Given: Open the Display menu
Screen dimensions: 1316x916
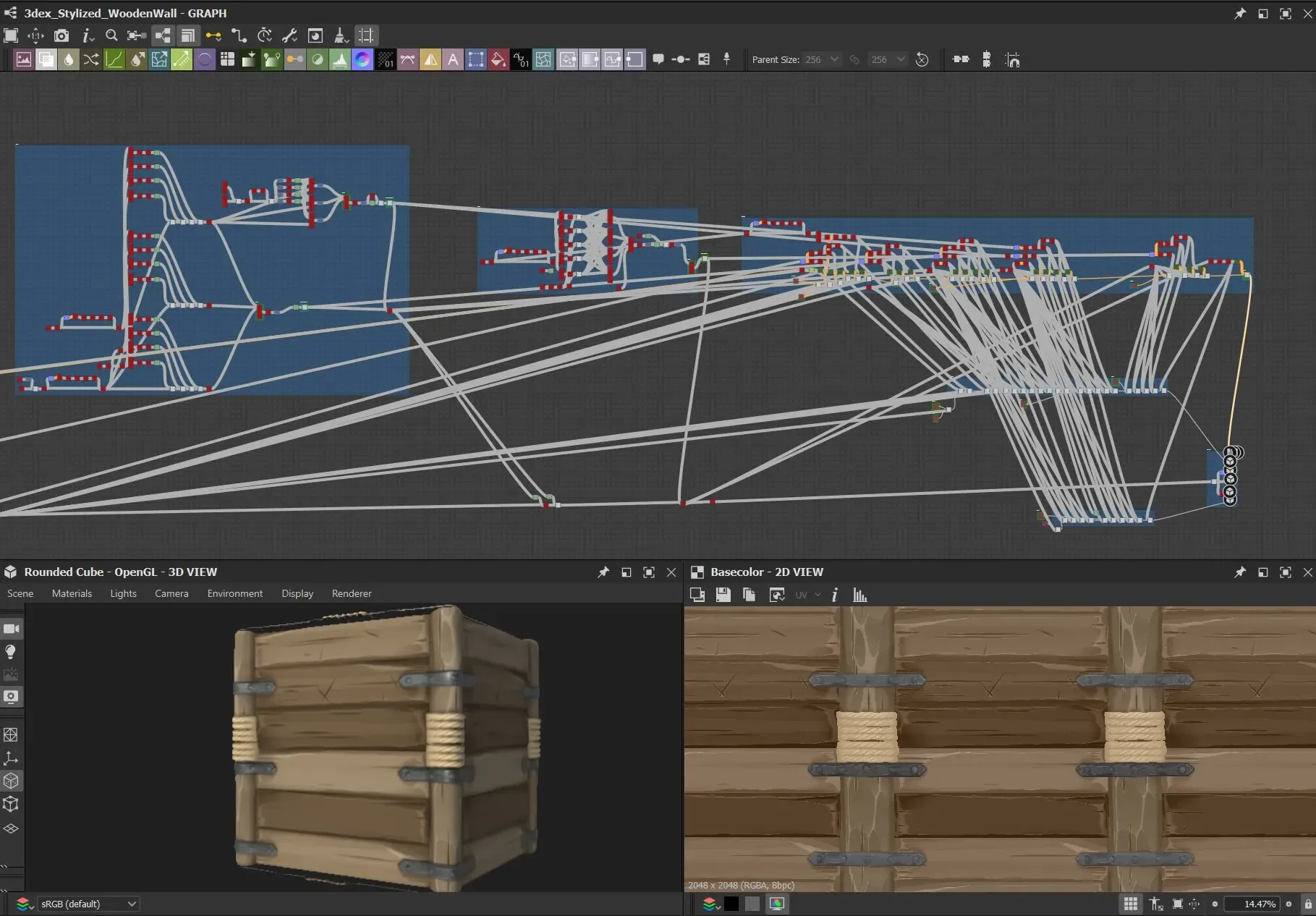Looking at the screenshot, I should (x=297, y=593).
